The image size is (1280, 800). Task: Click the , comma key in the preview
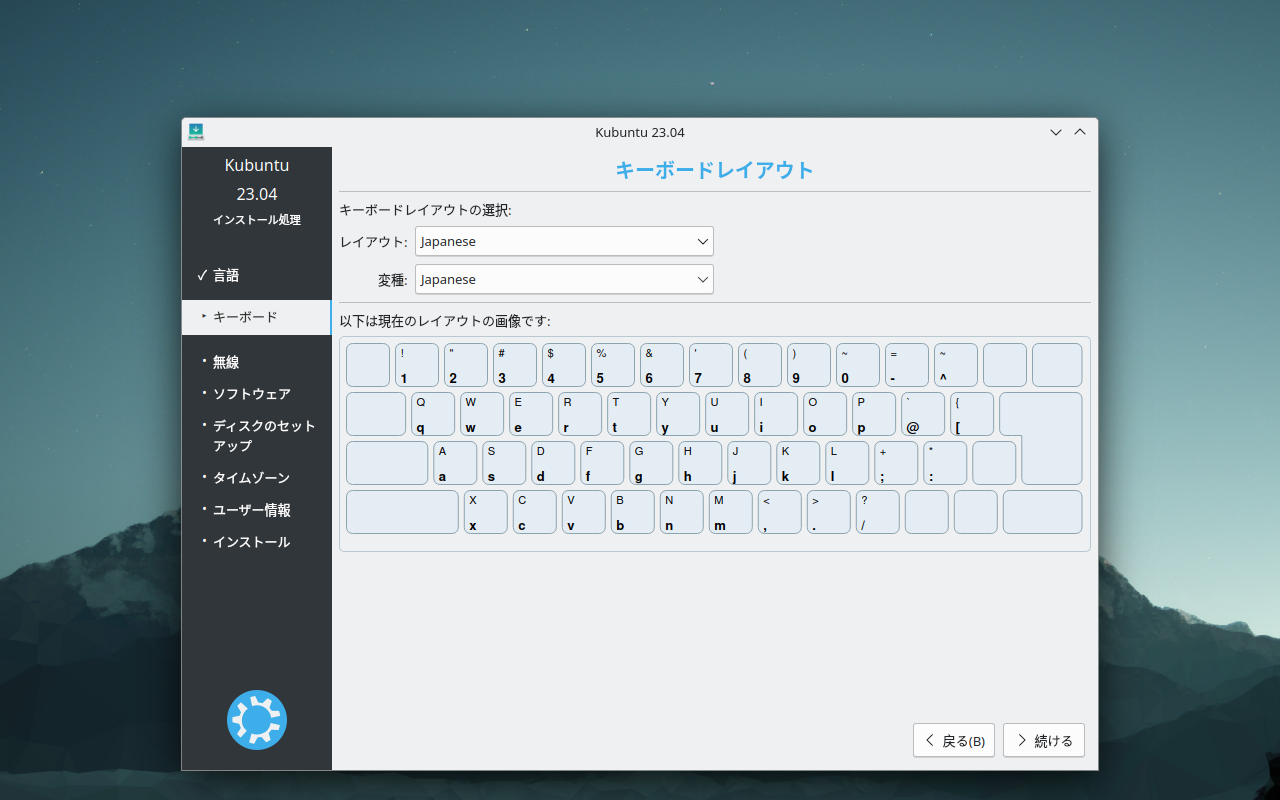(x=780, y=512)
